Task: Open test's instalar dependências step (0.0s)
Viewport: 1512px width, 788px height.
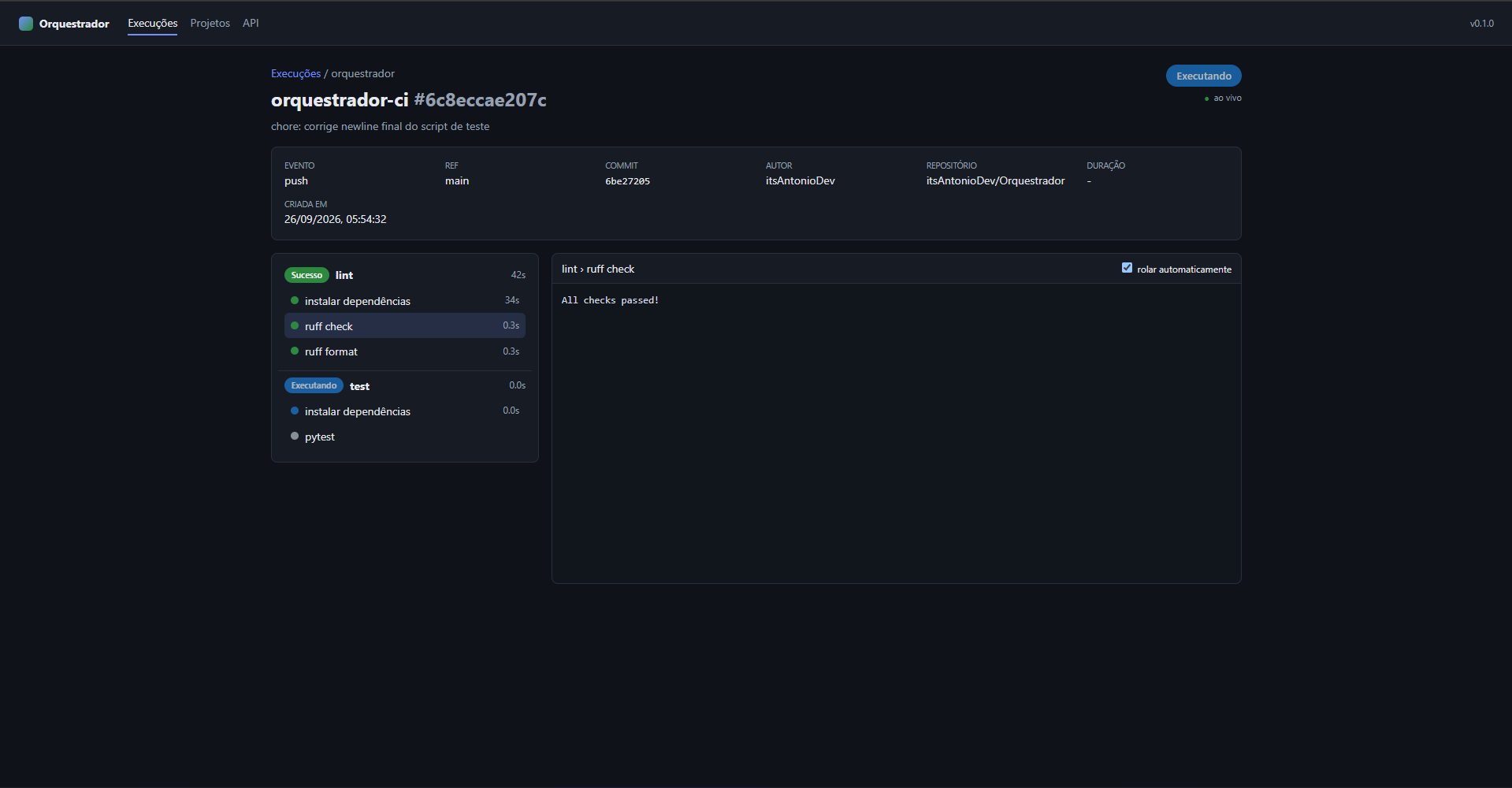Action: (405, 411)
